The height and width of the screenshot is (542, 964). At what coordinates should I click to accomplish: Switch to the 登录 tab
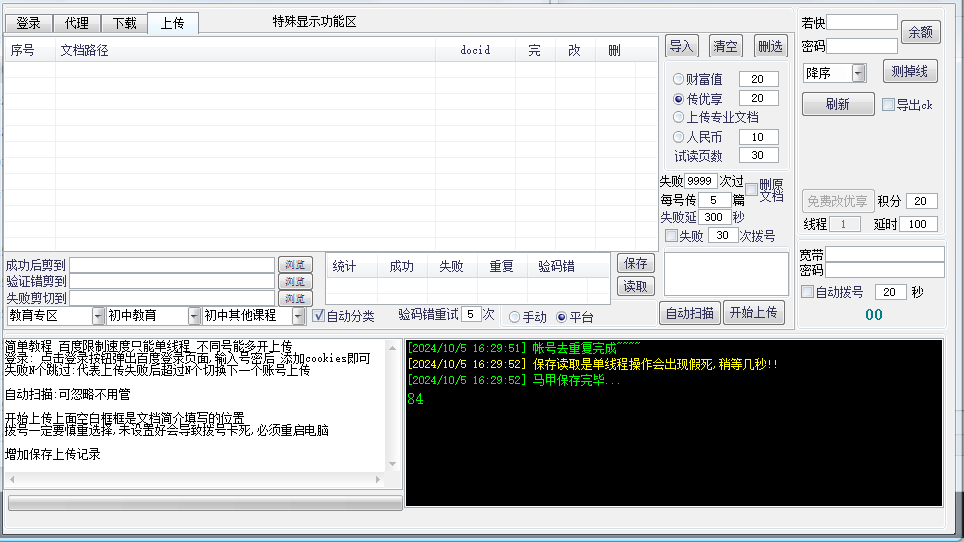pos(28,23)
